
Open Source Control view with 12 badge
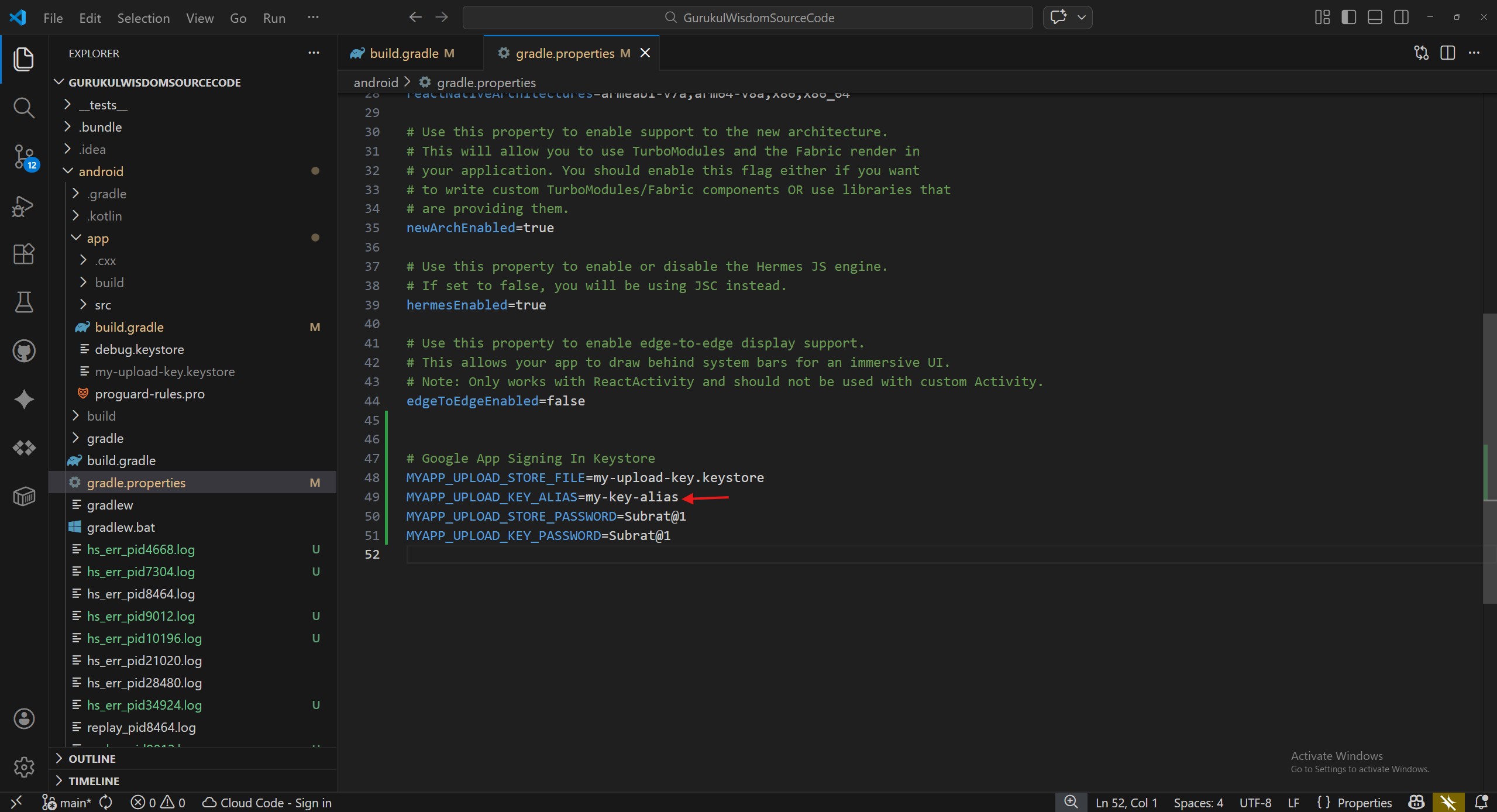(x=23, y=157)
